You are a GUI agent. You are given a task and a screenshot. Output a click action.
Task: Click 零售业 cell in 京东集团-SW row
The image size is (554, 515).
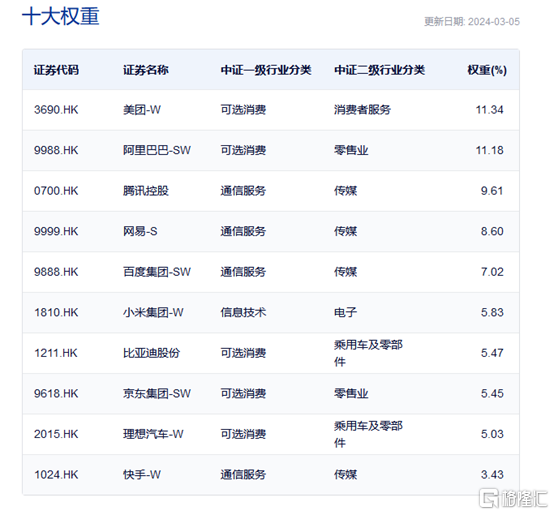tap(351, 393)
